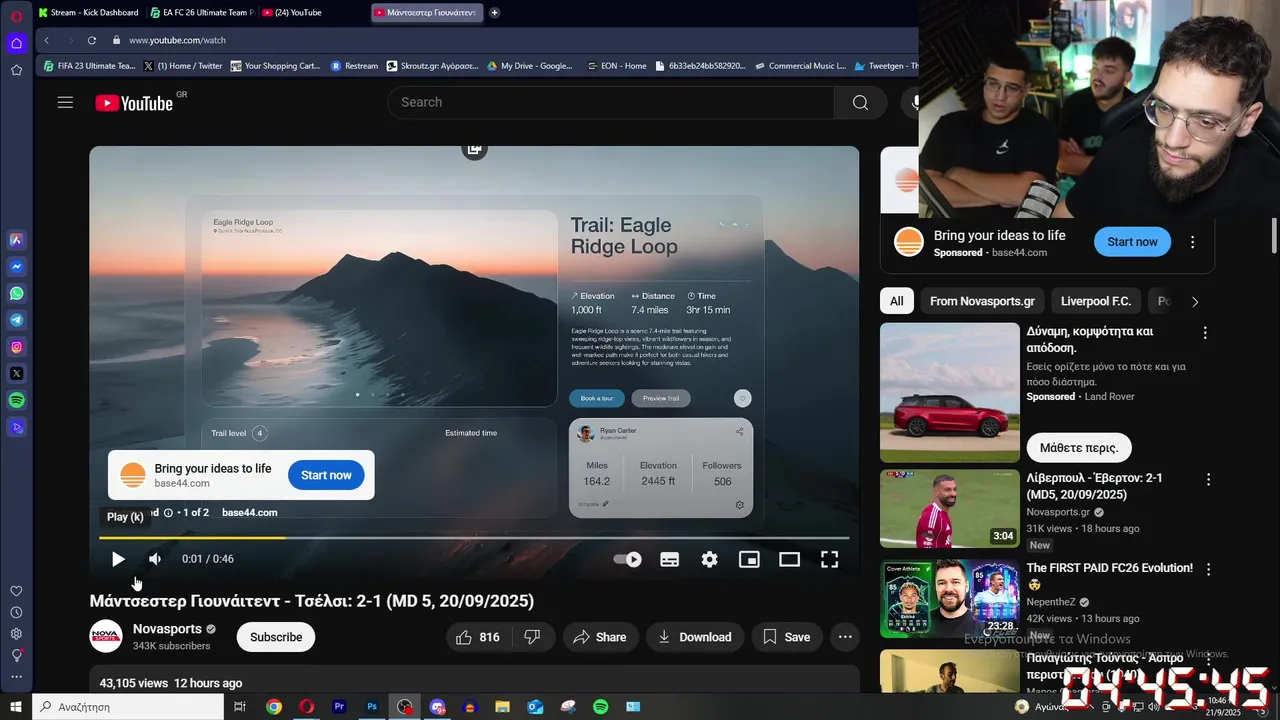The width and height of the screenshot is (1280, 720).
Task: Open X in Opera sidebar
Action: tap(16, 373)
